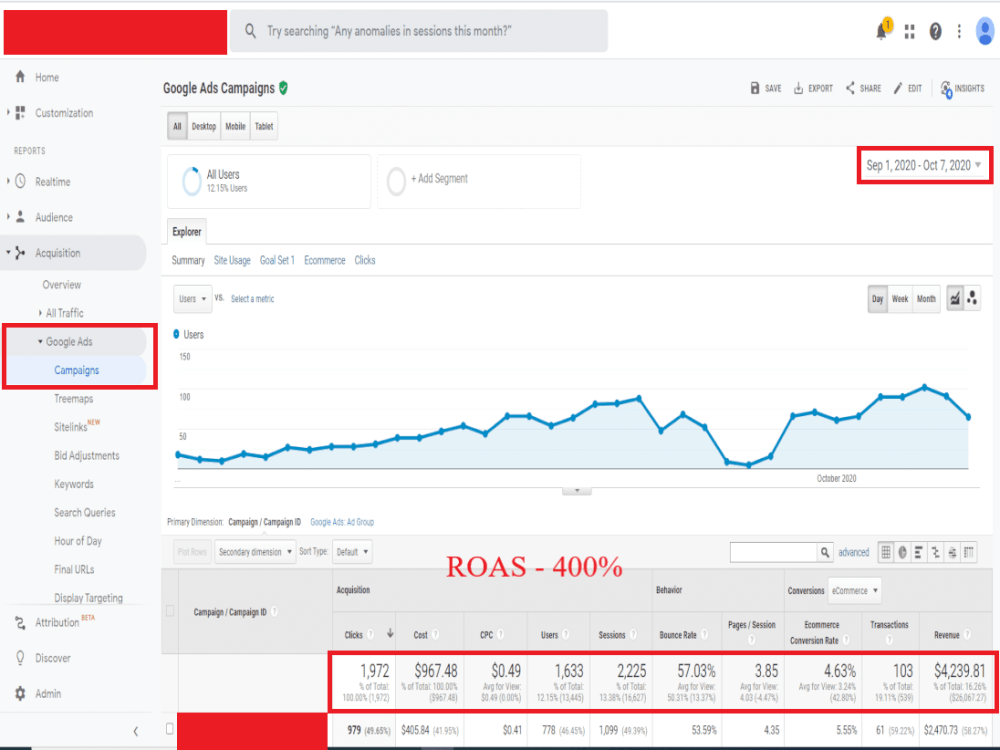Open the date range dropdown
This screenshot has width=1000, height=750.
(923, 166)
